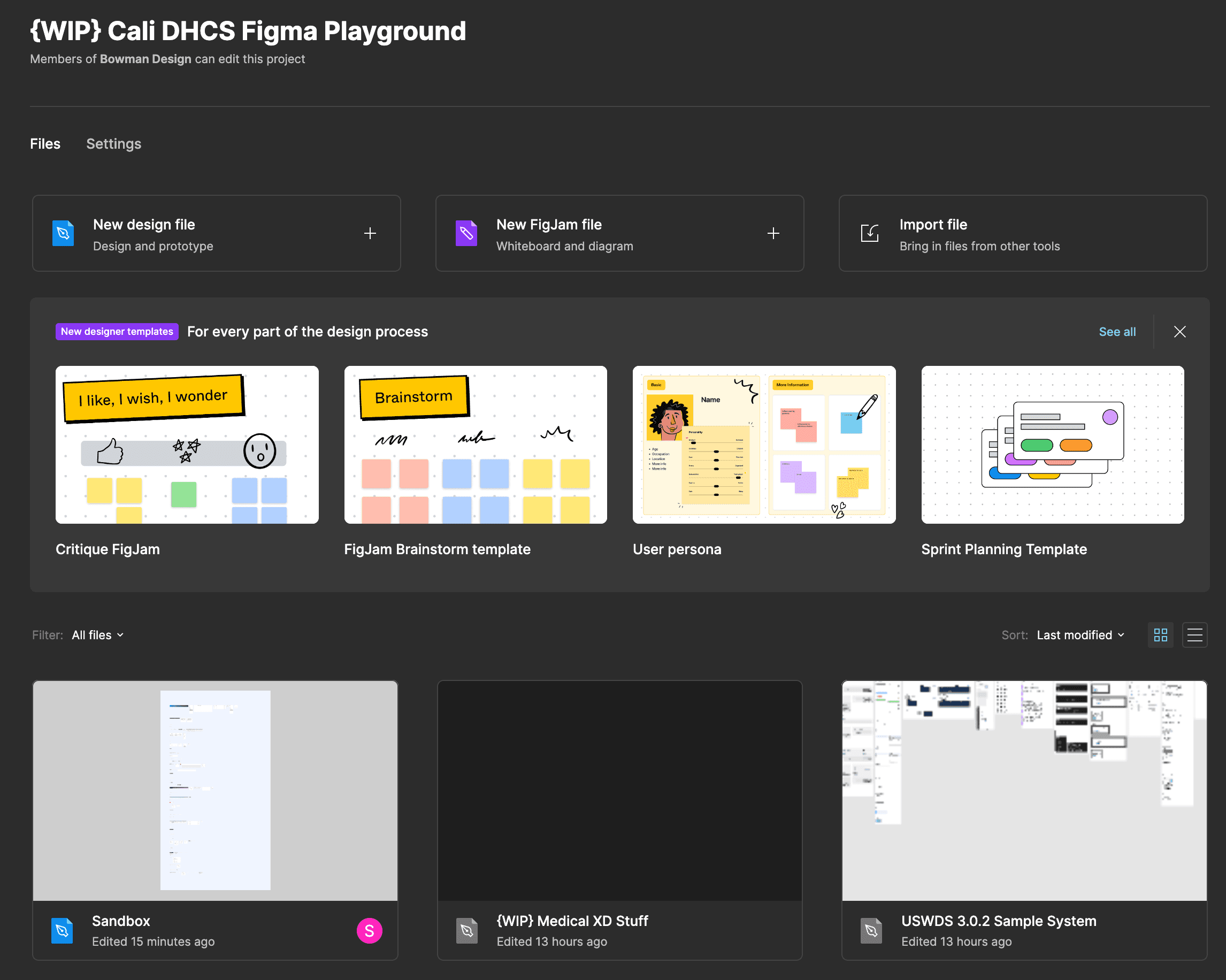The height and width of the screenshot is (980, 1226).
Task: Switch to the Settings tab
Action: coord(114,144)
